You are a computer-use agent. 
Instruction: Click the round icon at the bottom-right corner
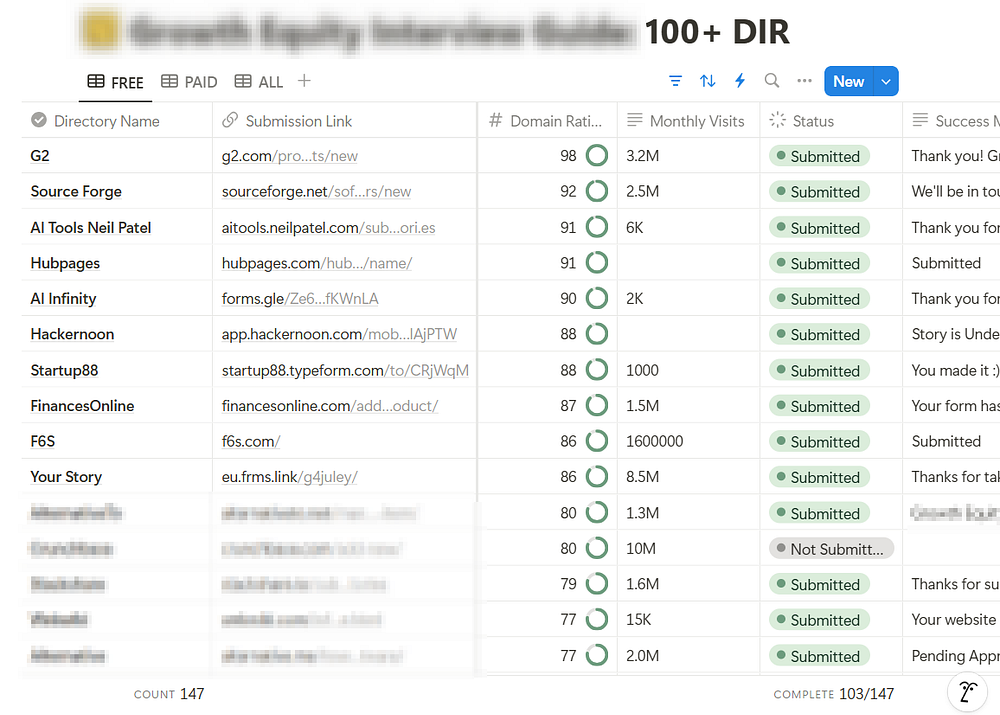click(x=967, y=692)
